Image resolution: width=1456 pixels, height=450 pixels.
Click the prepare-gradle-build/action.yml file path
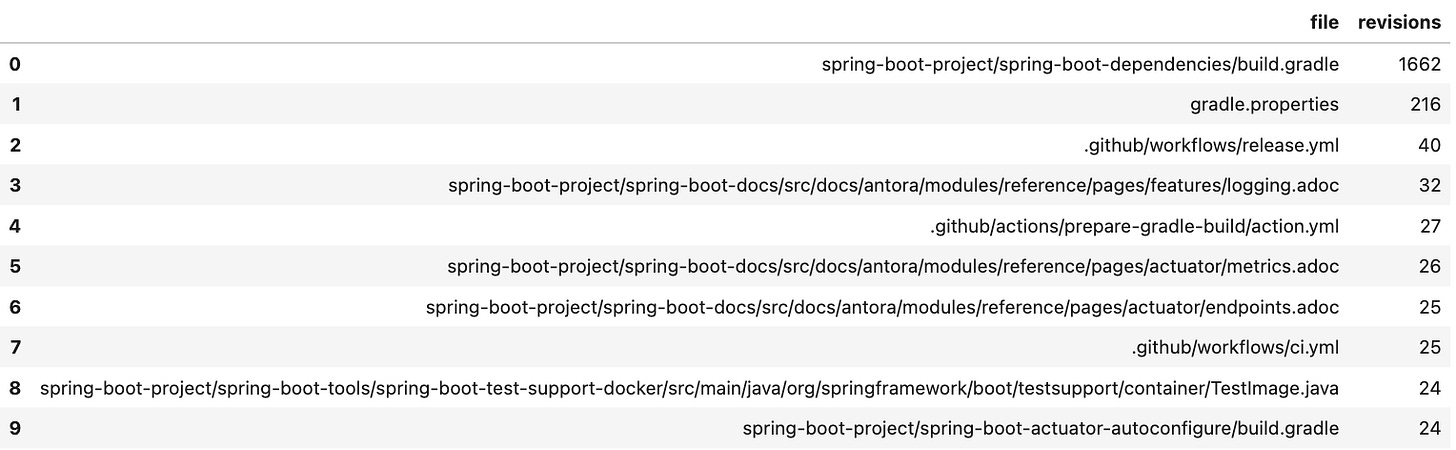coord(1135,226)
